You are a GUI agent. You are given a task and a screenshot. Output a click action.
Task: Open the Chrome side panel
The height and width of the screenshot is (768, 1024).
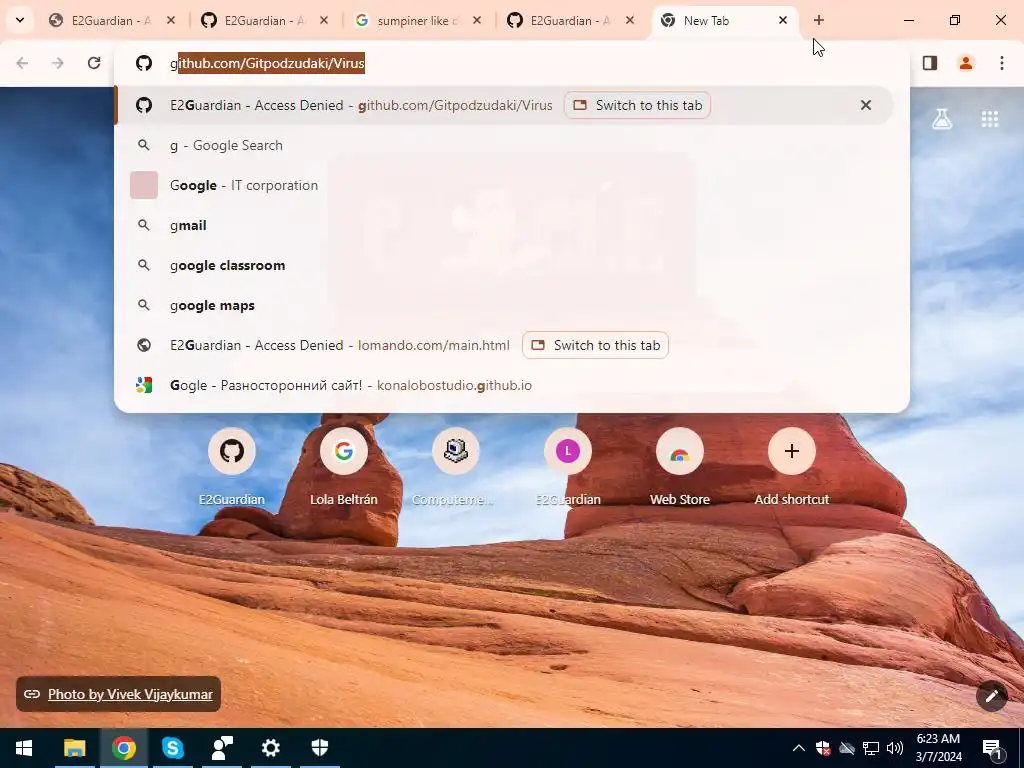point(930,63)
